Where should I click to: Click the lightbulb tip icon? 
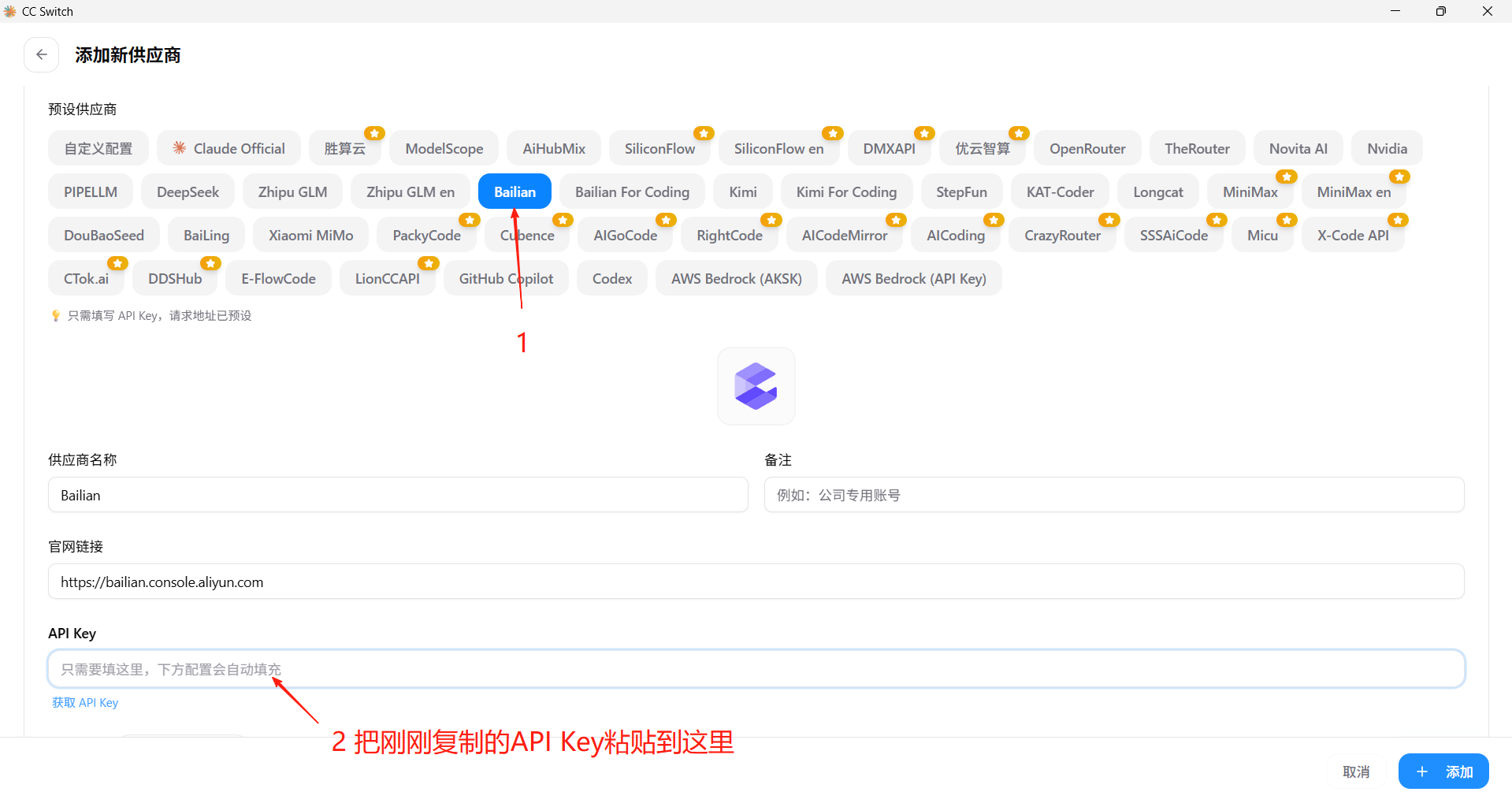(55, 314)
